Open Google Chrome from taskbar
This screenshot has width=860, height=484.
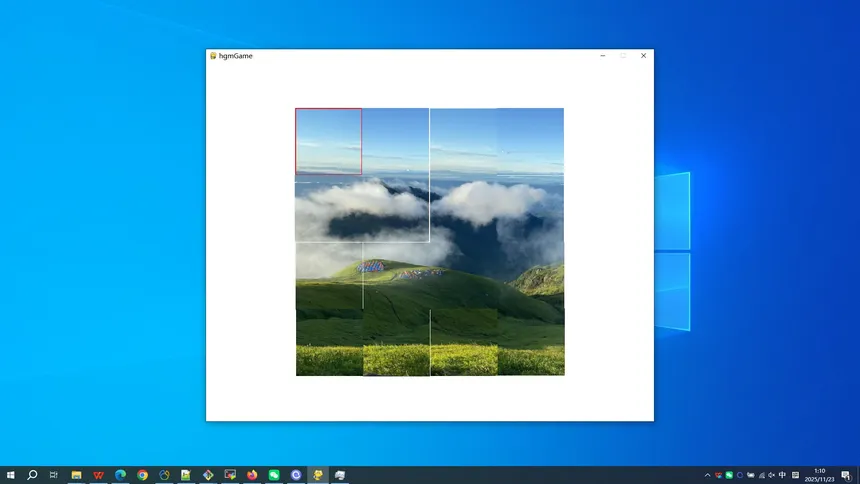click(x=142, y=475)
